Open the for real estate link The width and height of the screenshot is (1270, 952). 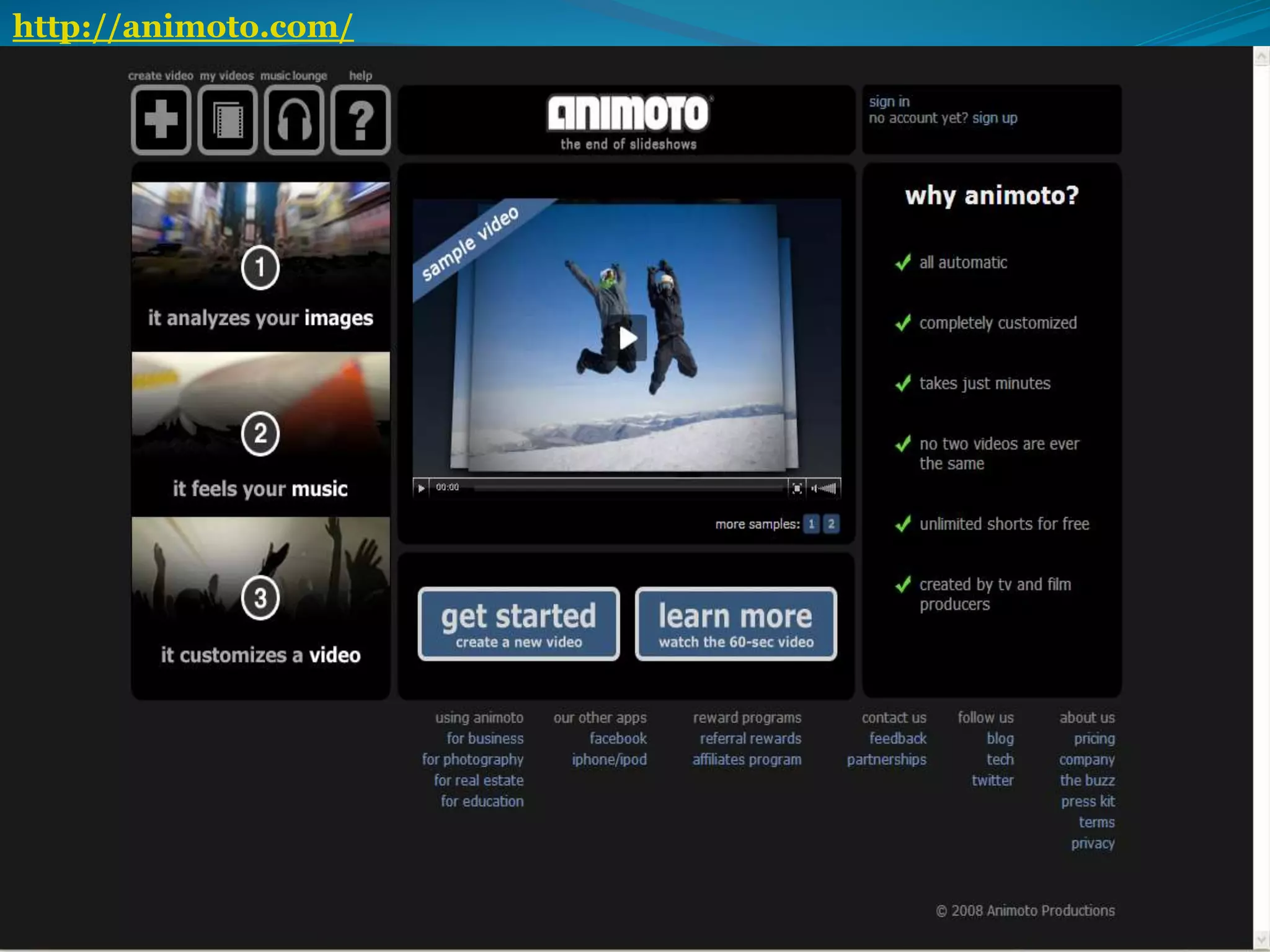coord(479,780)
